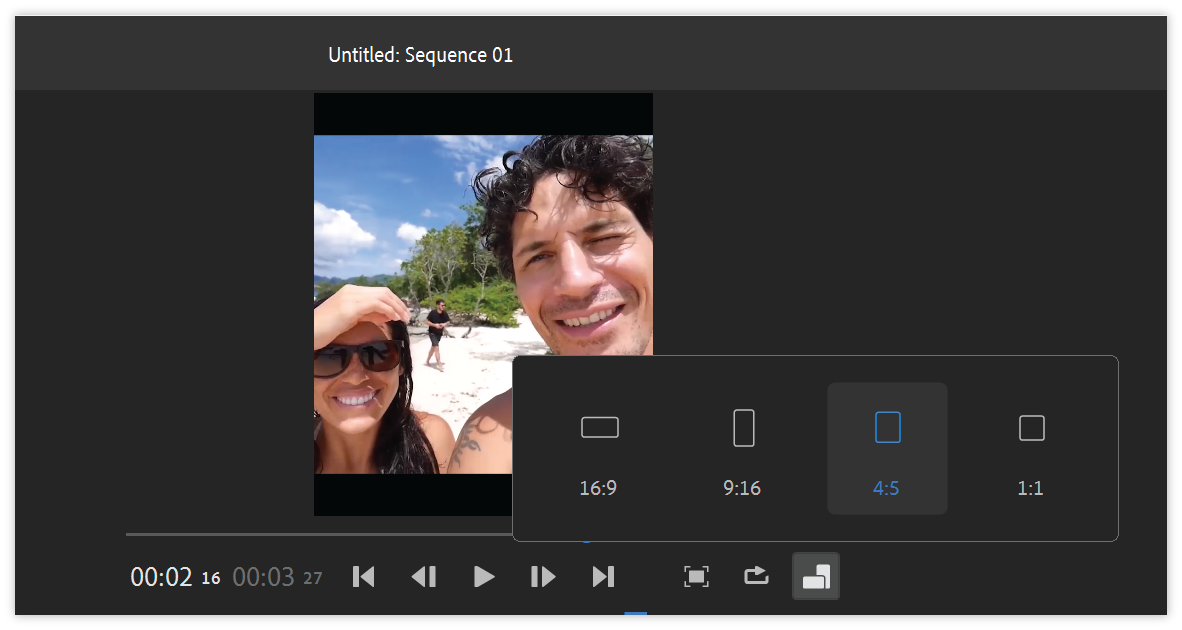Select the 16:9 landscape rectangle icon

coord(599,428)
